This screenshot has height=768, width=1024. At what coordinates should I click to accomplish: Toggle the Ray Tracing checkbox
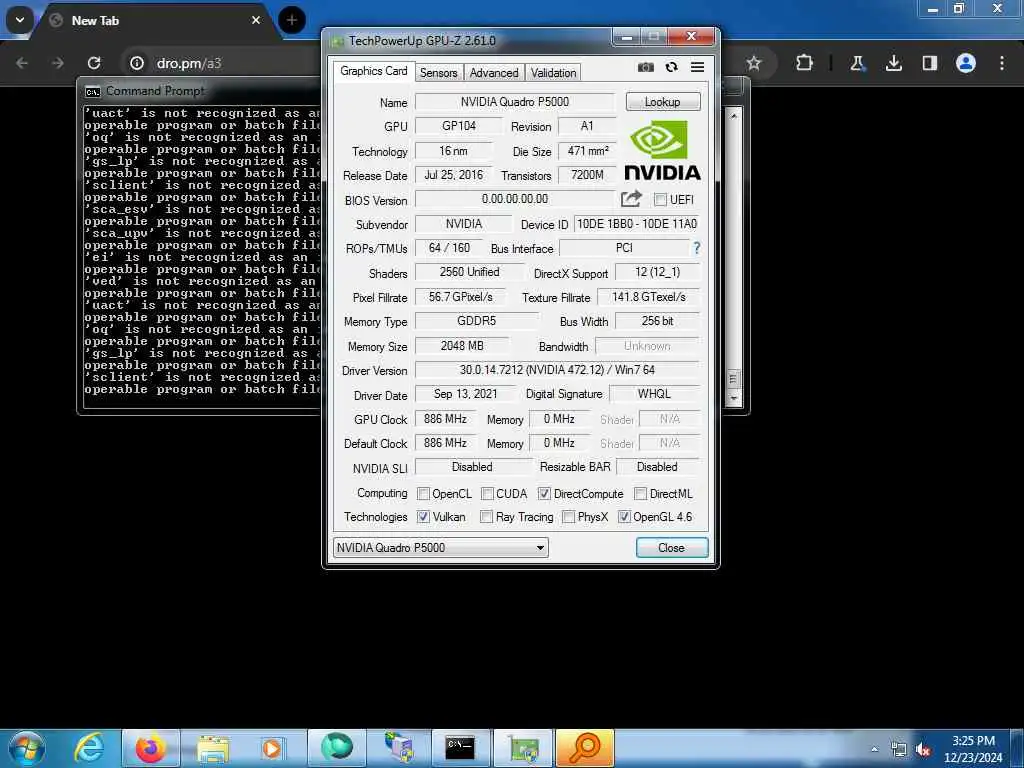coord(486,517)
